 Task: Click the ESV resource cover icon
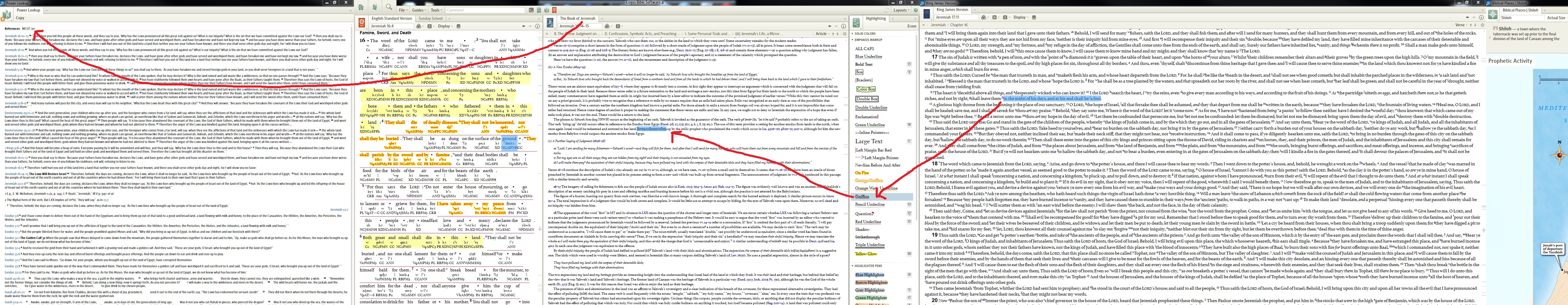tap(362, 22)
